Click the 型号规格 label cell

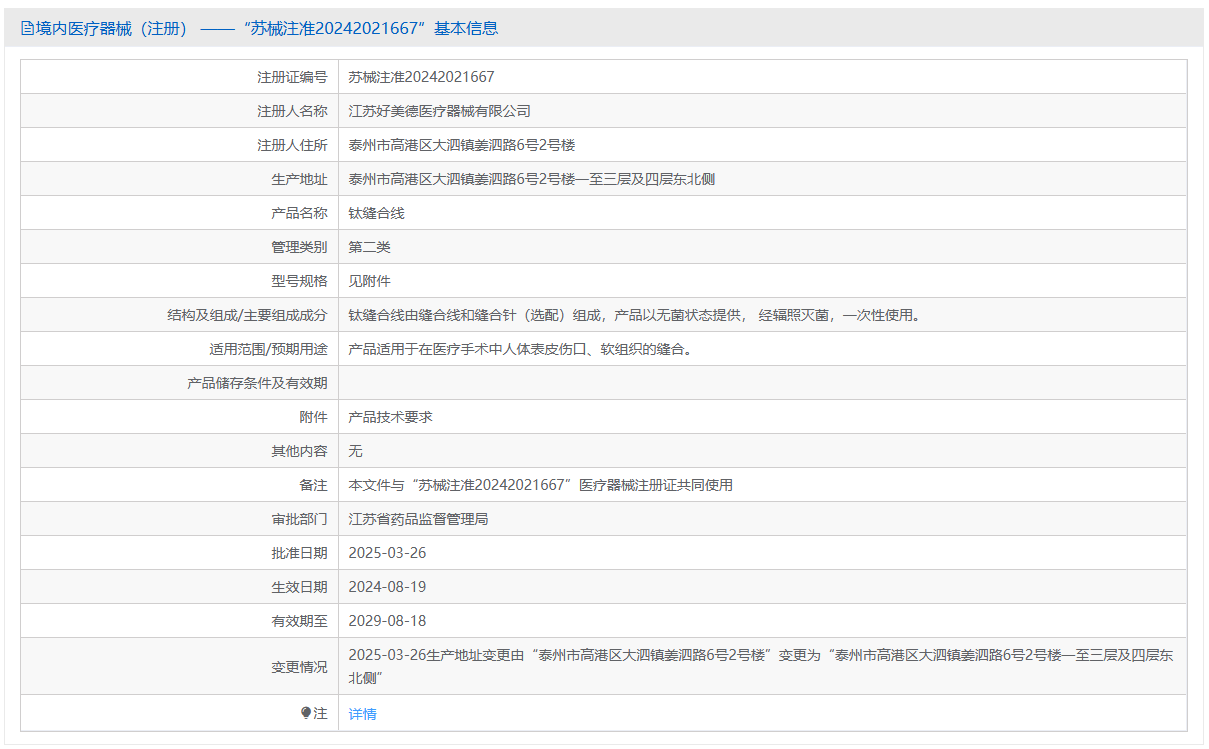[180, 281]
